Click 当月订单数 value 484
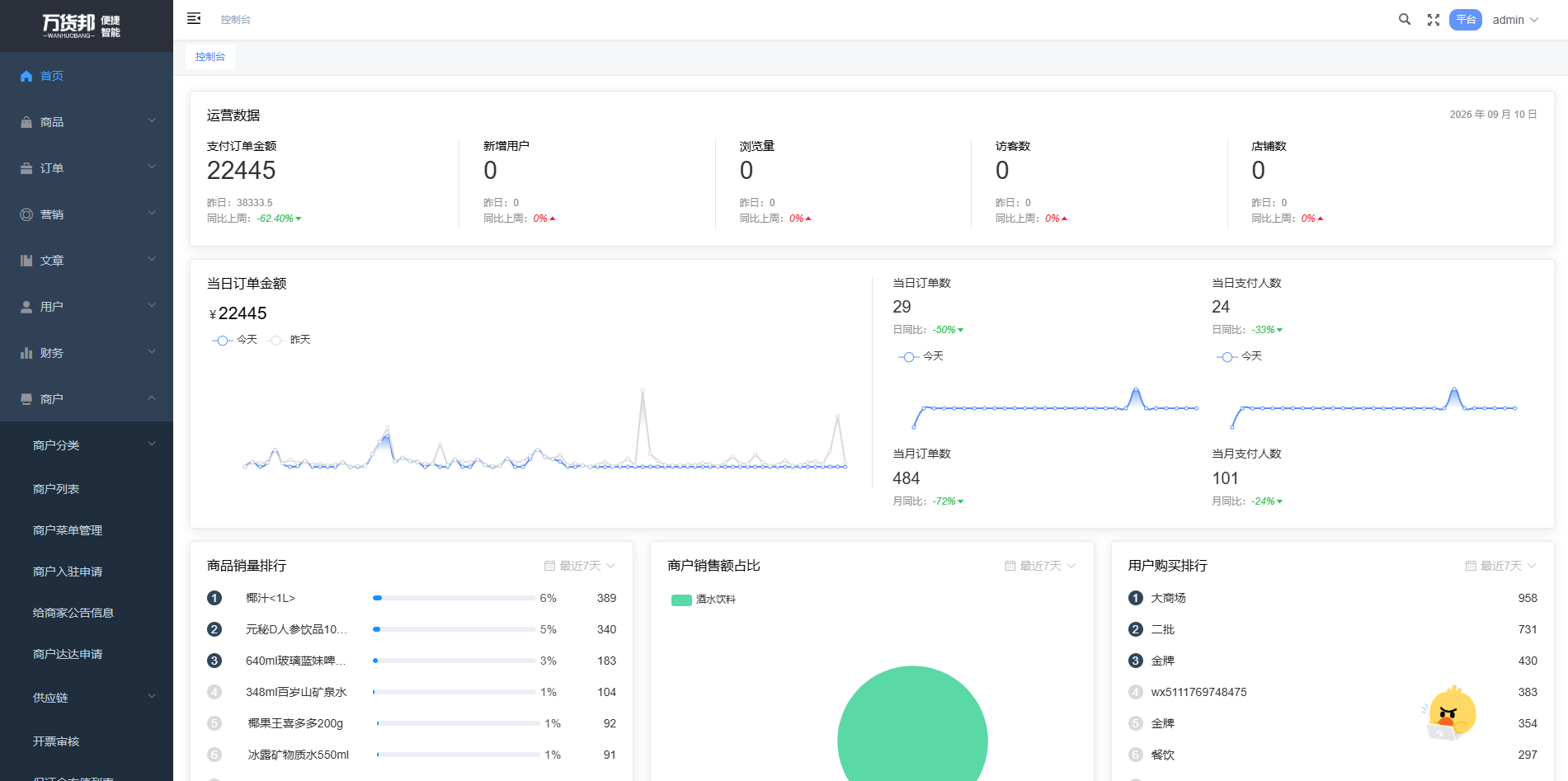 coord(906,478)
